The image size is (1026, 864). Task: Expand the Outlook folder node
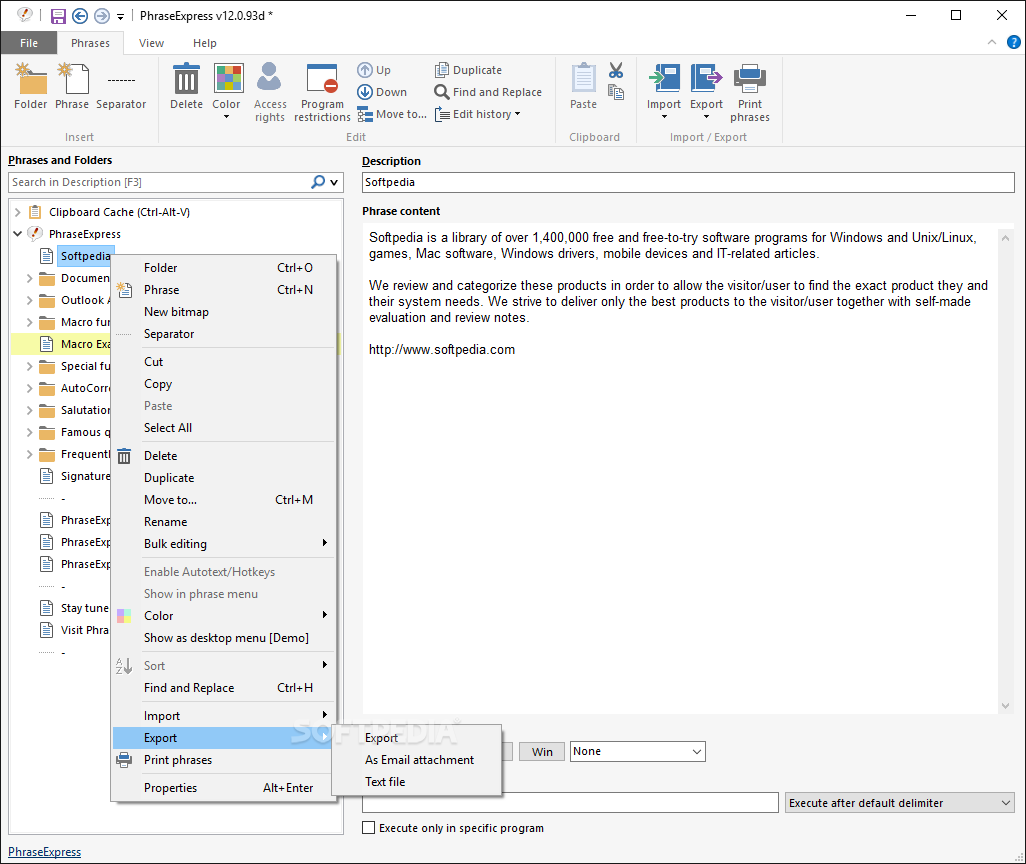(29, 300)
